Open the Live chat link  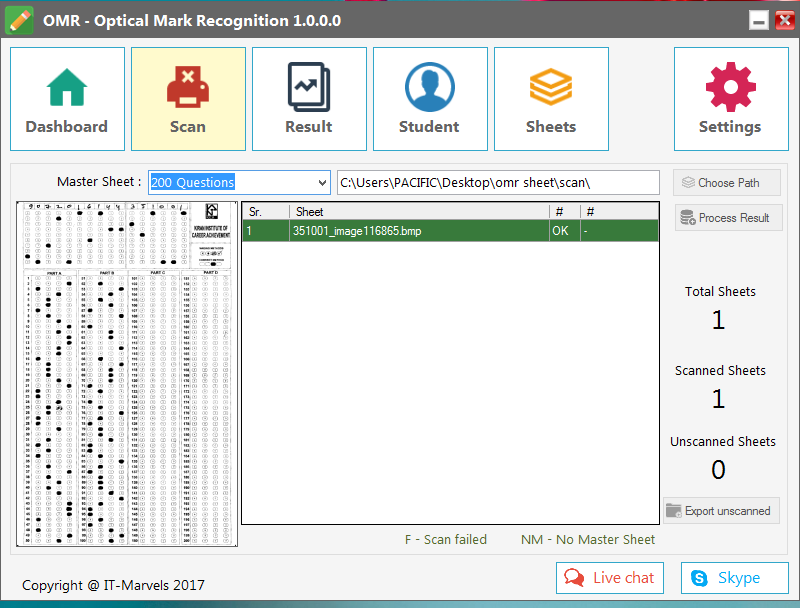click(x=610, y=578)
